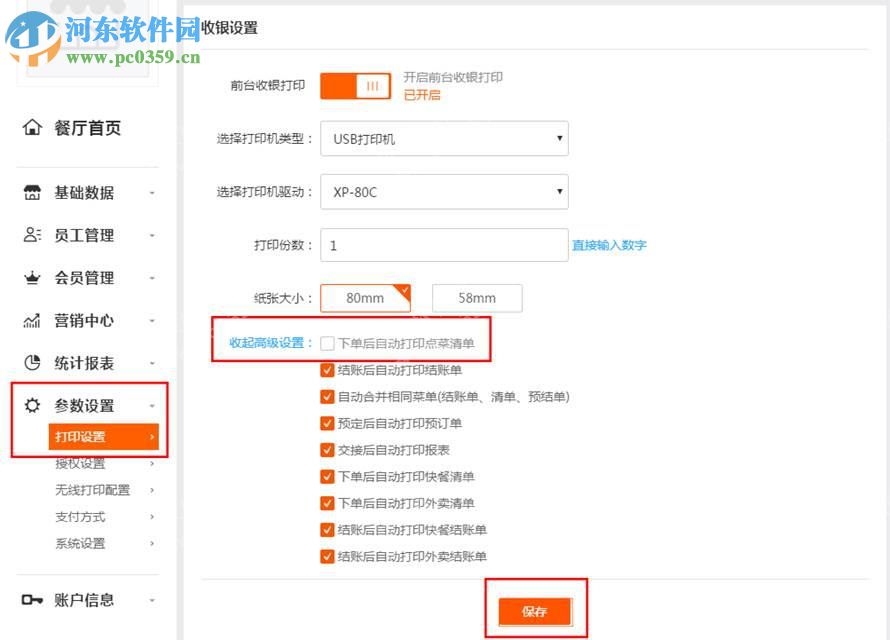Uncheck 结账后自动打印结账单
Image resolution: width=890 pixels, height=640 pixels.
[327, 369]
